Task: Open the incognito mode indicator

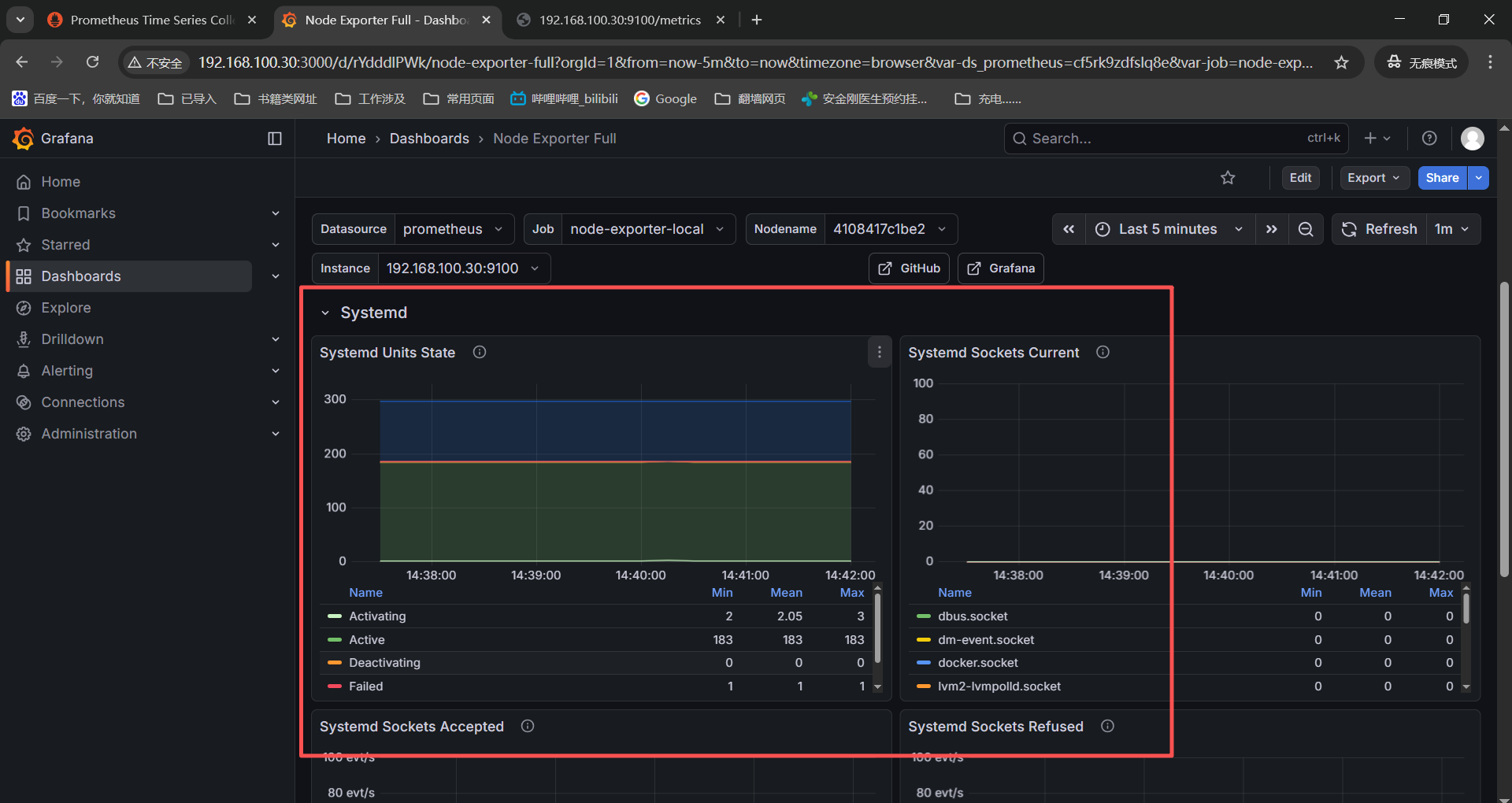Action: pyautogui.click(x=1422, y=62)
